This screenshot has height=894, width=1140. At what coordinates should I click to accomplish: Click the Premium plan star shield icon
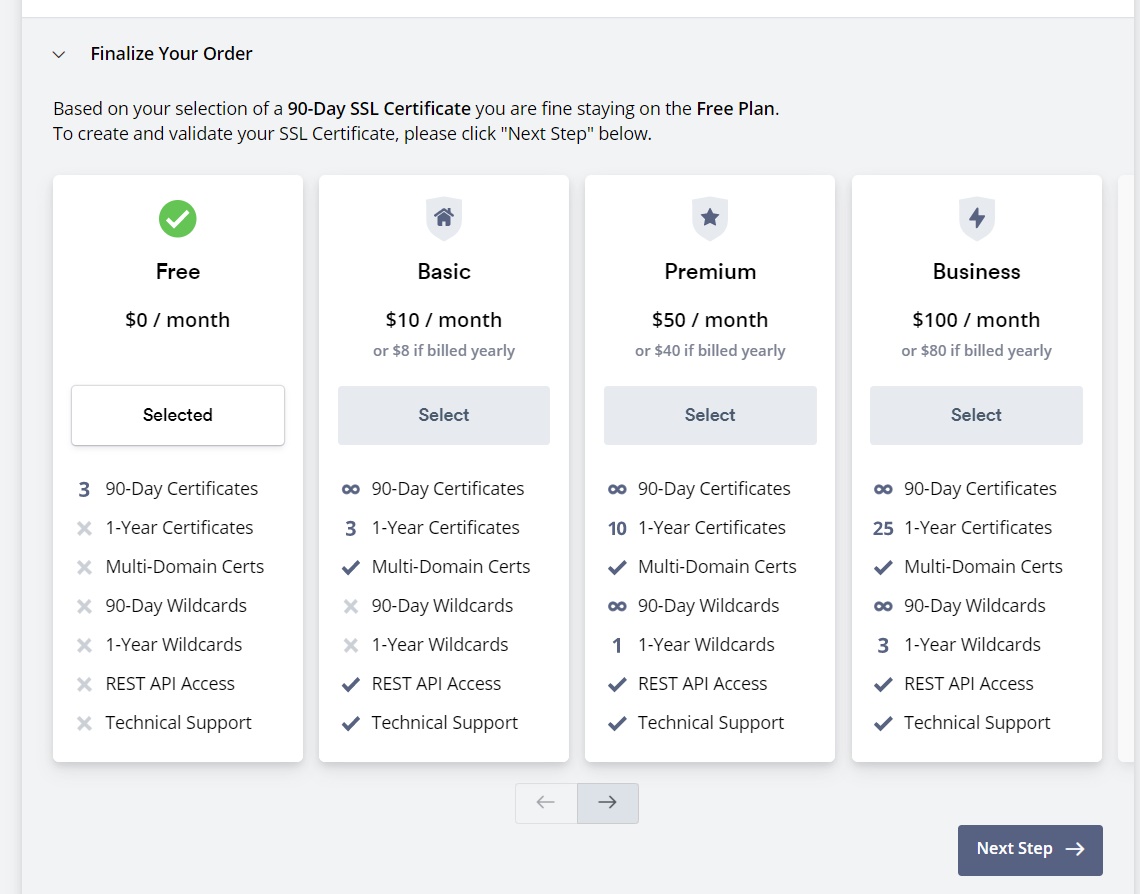(x=710, y=218)
